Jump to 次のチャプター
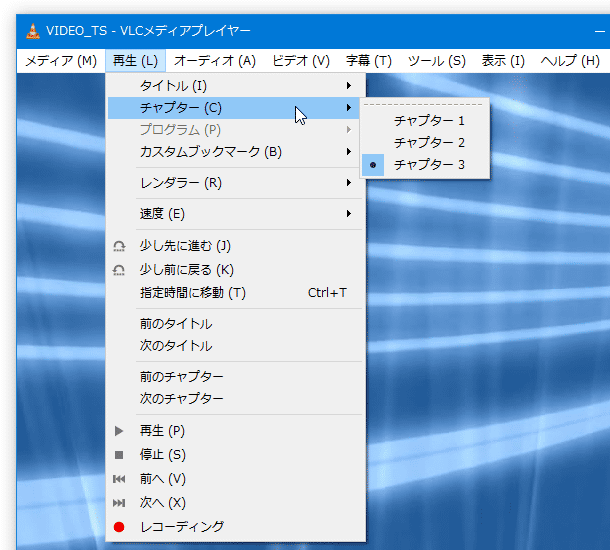Viewport: 610px width, 550px height. coord(235,399)
